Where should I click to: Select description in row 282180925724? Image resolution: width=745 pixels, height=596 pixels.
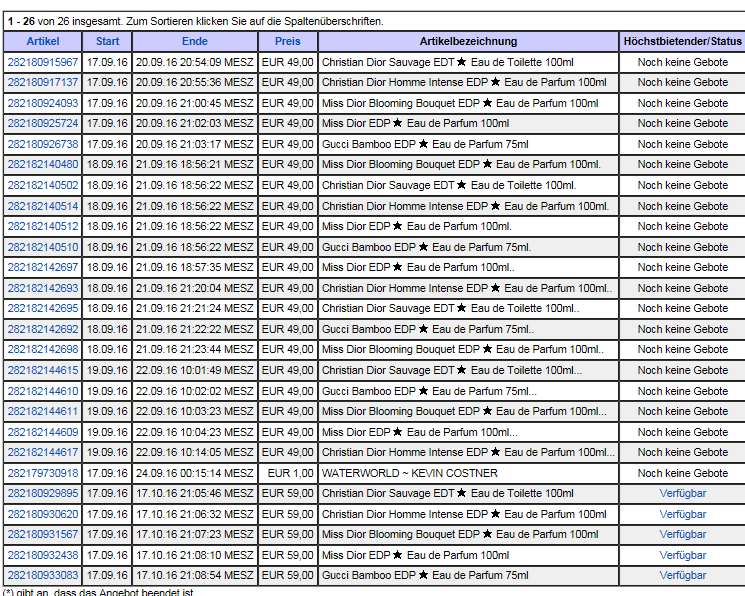415,123
